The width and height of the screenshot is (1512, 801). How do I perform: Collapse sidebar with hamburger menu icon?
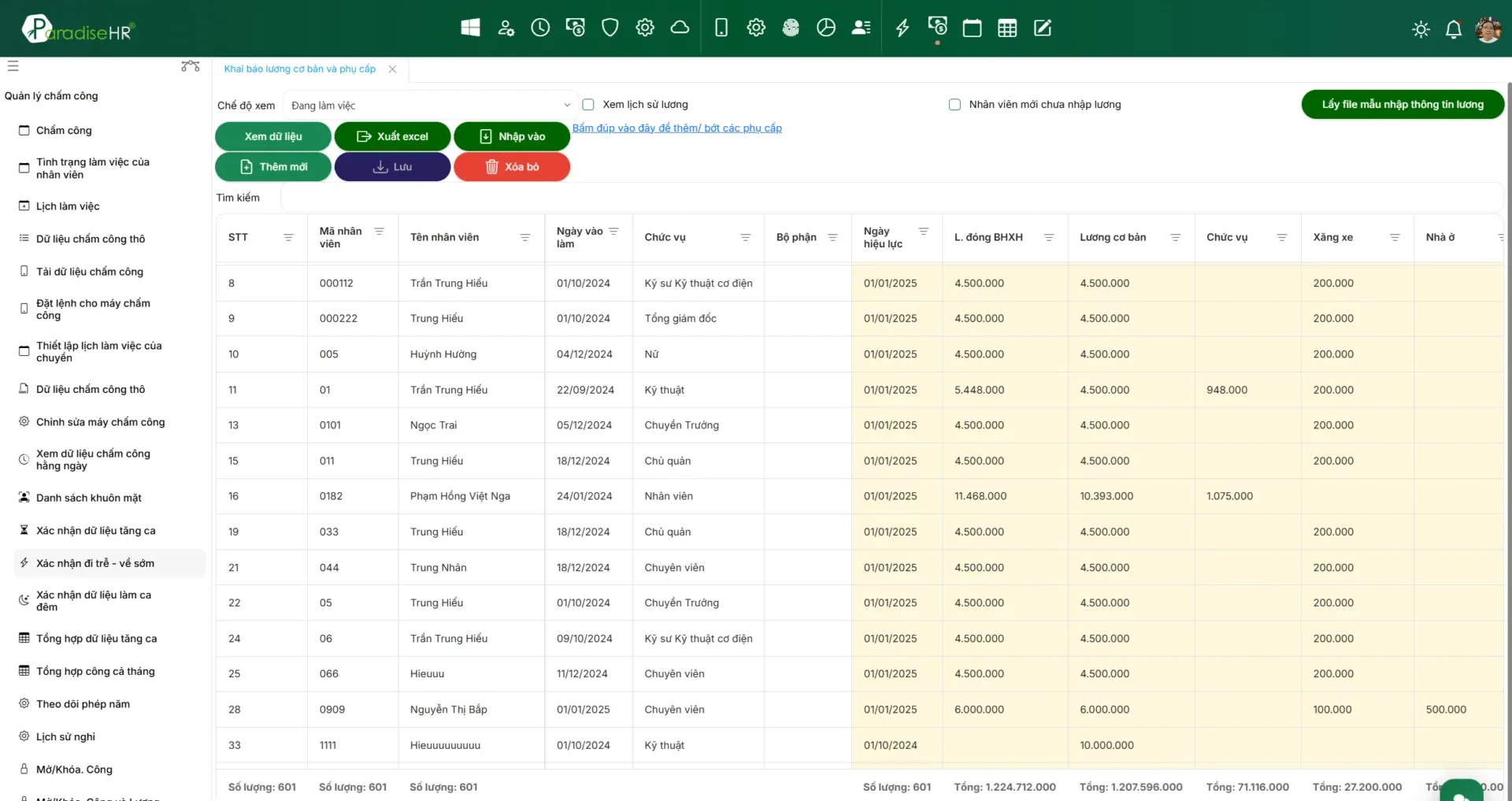click(13, 66)
